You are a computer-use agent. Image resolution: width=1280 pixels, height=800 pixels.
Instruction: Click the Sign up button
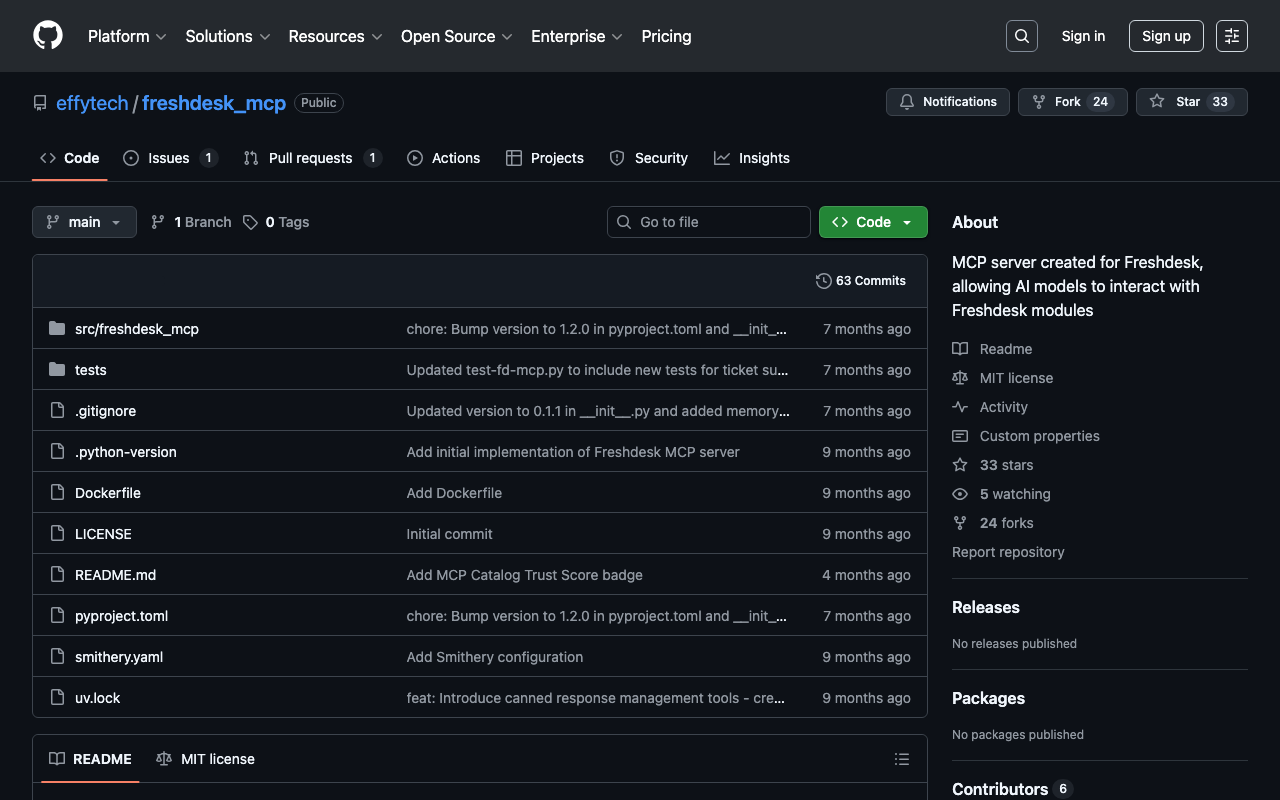point(1165,36)
